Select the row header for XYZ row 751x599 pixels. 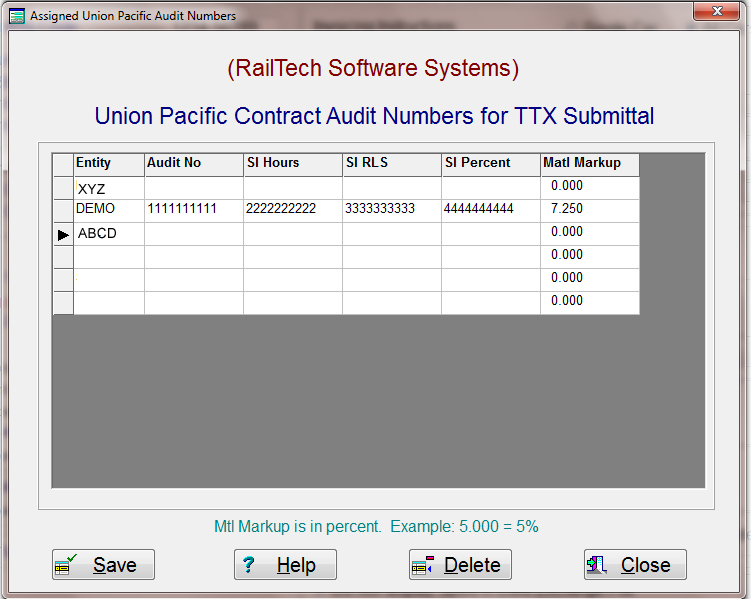click(63, 188)
